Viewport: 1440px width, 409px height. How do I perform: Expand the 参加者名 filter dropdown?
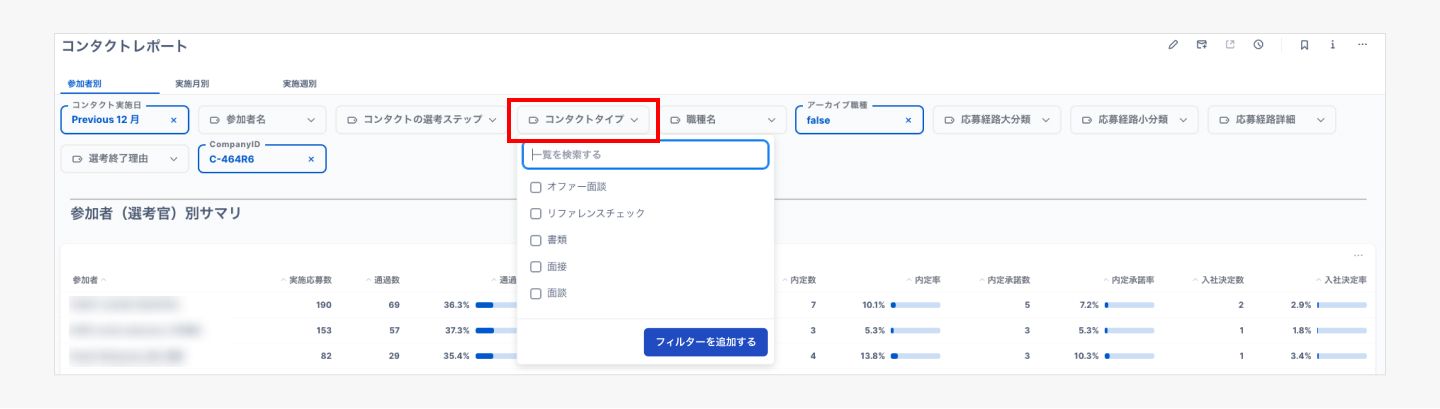tap(262, 120)
